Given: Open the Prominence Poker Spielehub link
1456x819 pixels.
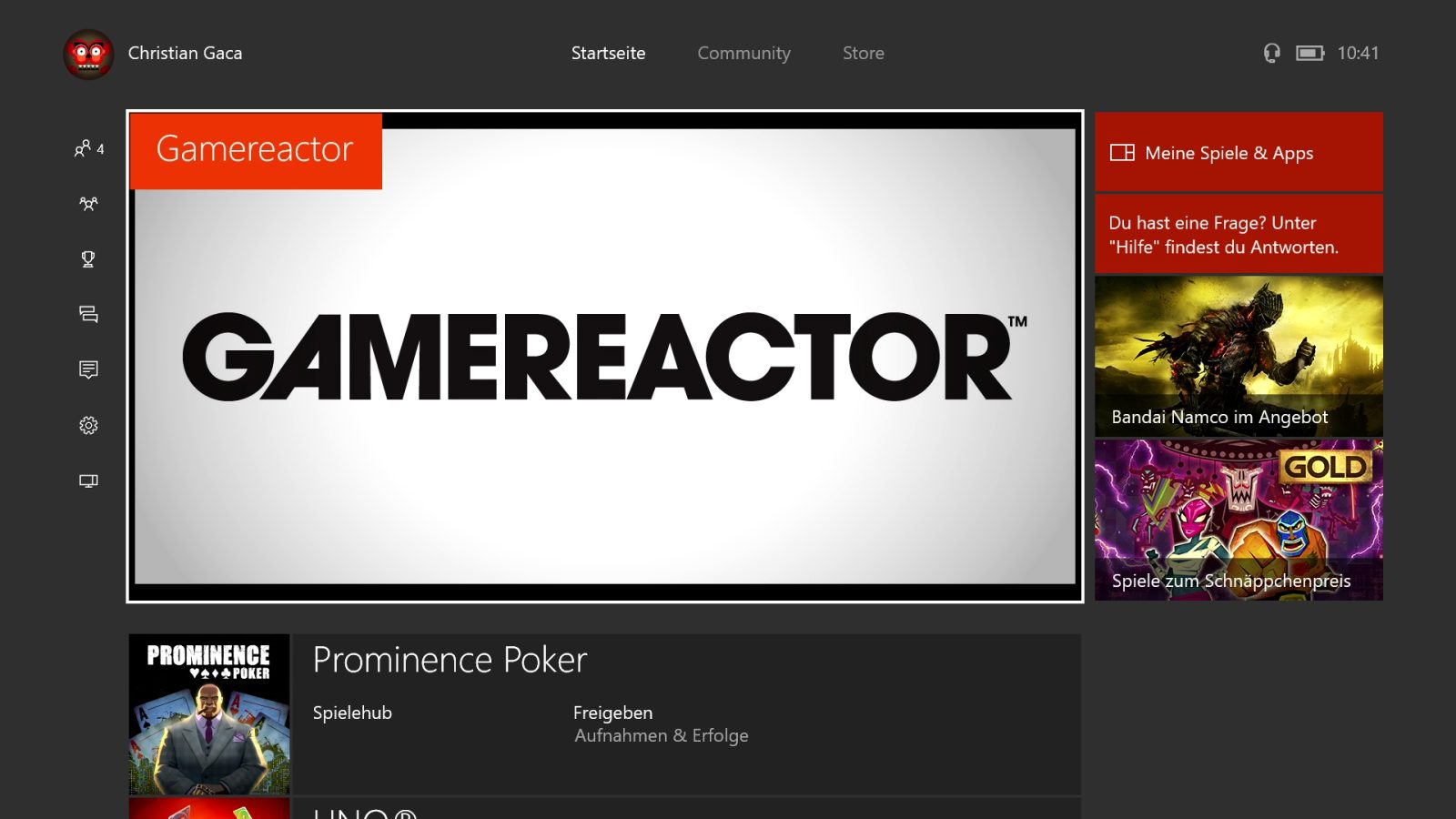Looking at the screenshot, I should click(x=352, y=713).
